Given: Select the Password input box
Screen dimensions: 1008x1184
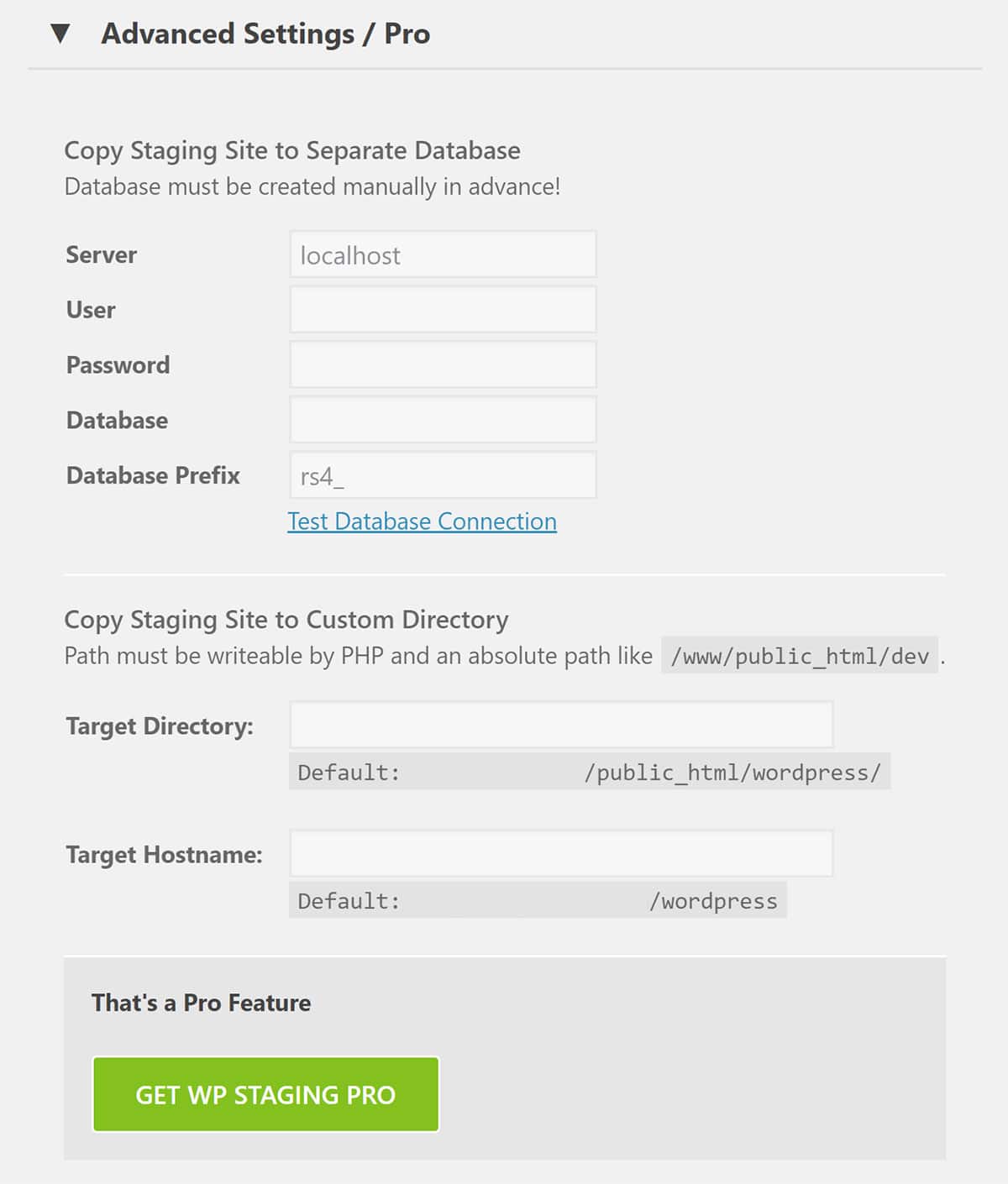Looking at the screenshot, I should 443,364.
